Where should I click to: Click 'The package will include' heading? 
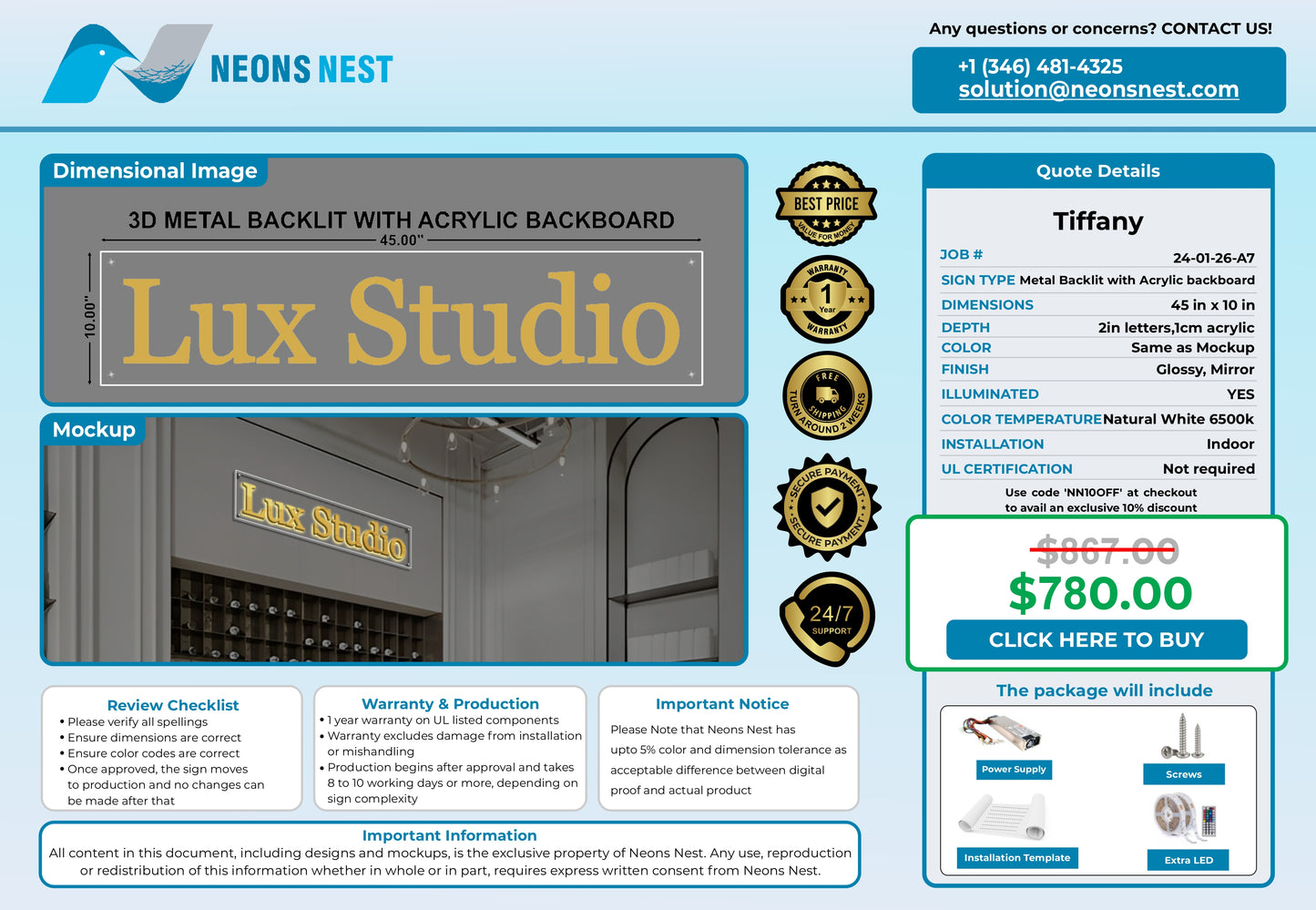pos(1105,690)
